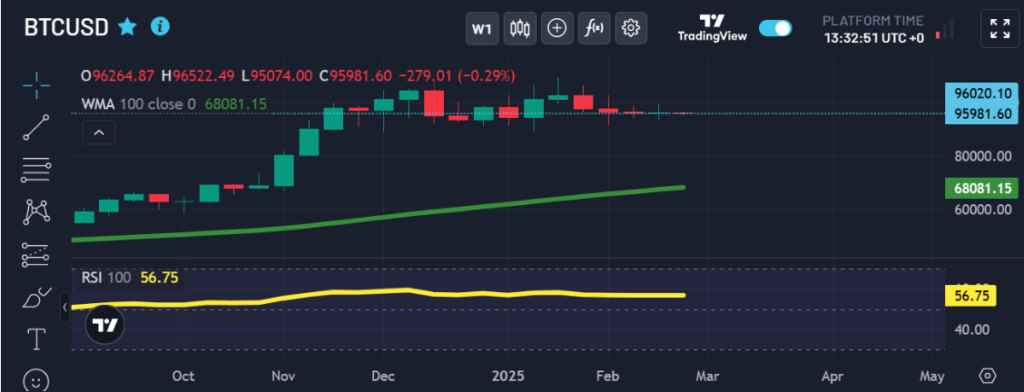Image resolution: width=1024 pixels, height=392 pixels.
Task: Open the emoji icons tool
Action: pyautogui.click(x=36, y=380)
